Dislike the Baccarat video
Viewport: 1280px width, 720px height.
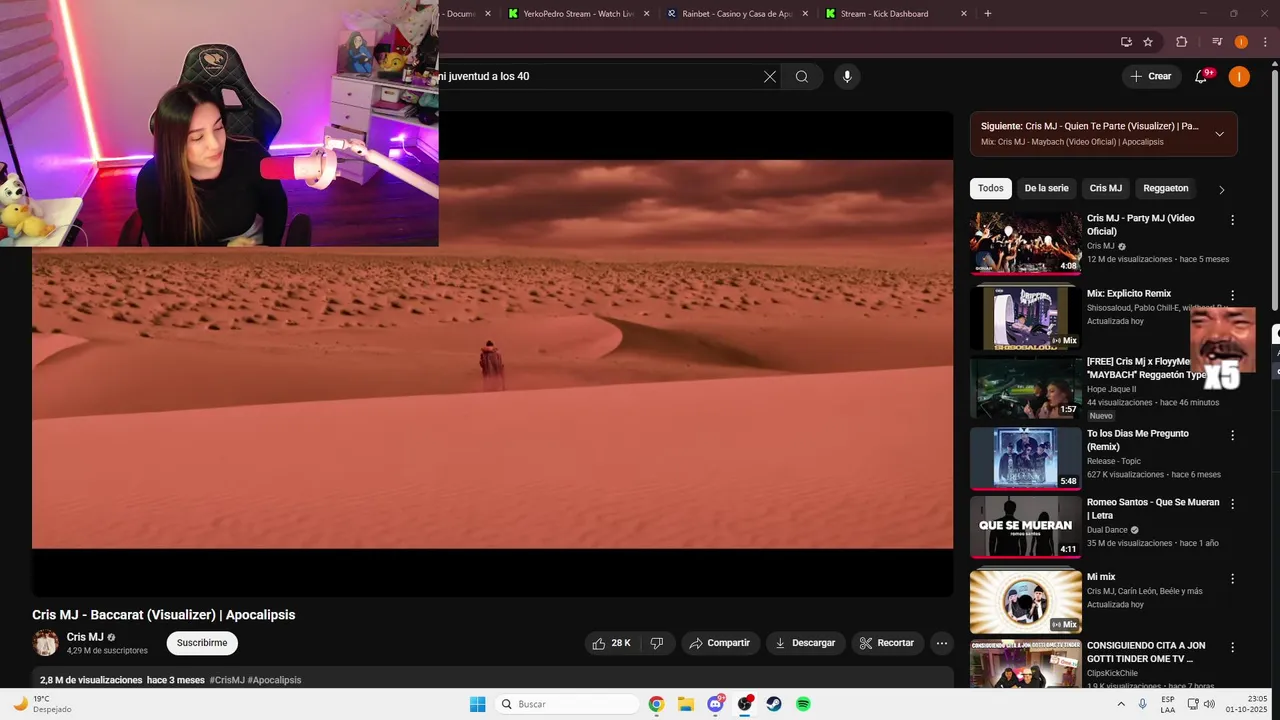click(x=657, y=643)
